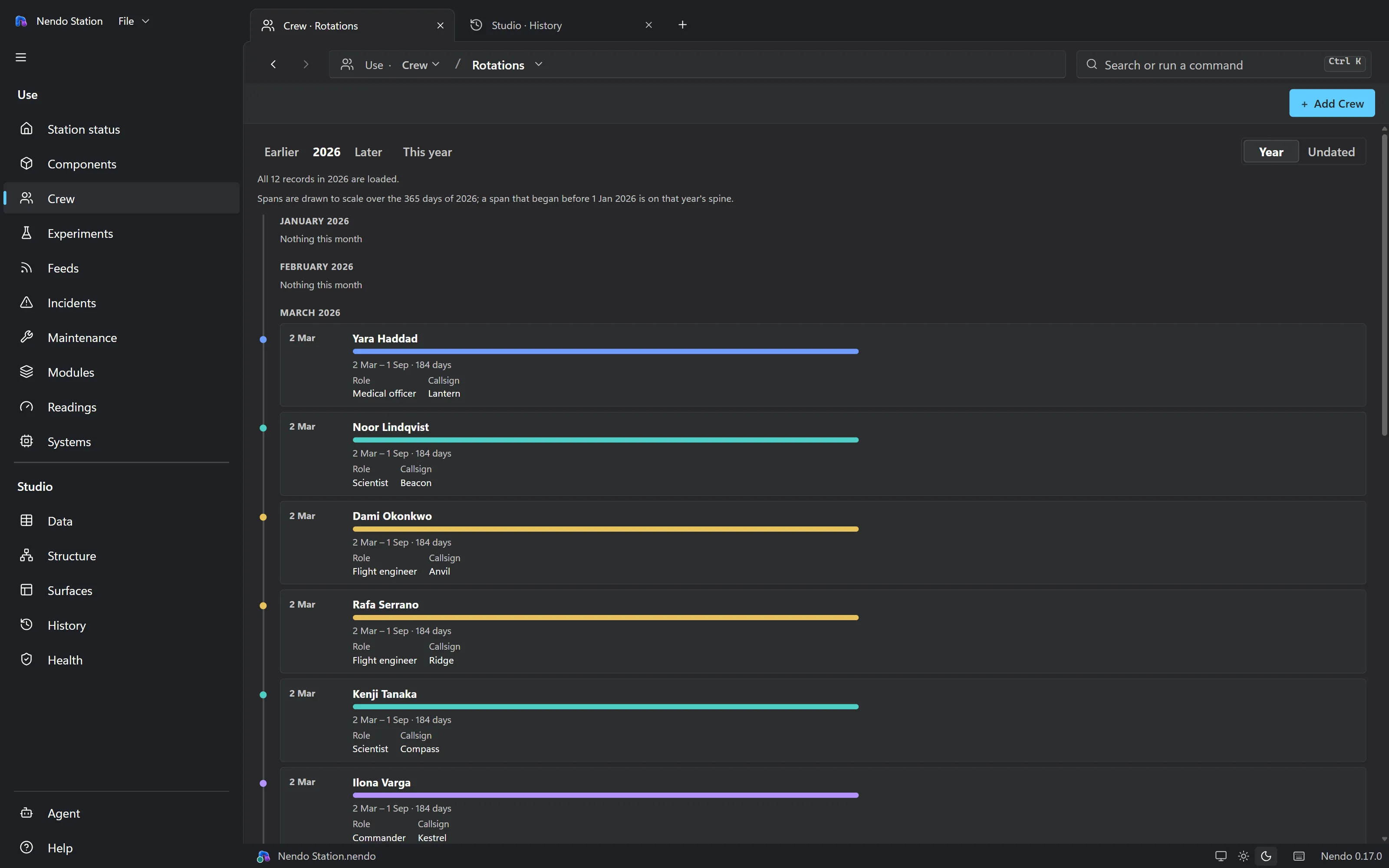Click the Maintenance wrench icon
This screenshot has width=1389, height=868.
pyautogui.click(x=26, y=337)
